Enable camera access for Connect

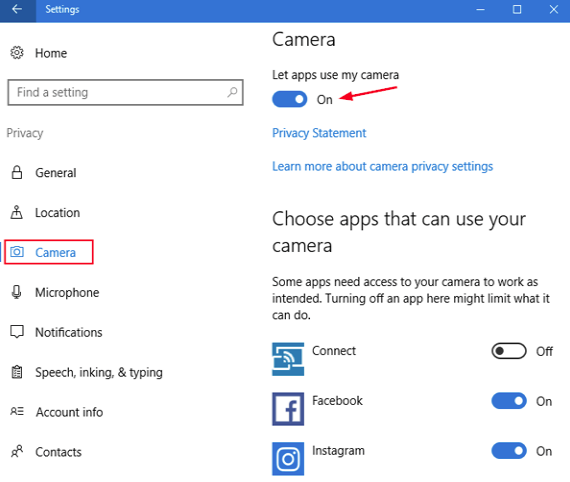point(509,351)
